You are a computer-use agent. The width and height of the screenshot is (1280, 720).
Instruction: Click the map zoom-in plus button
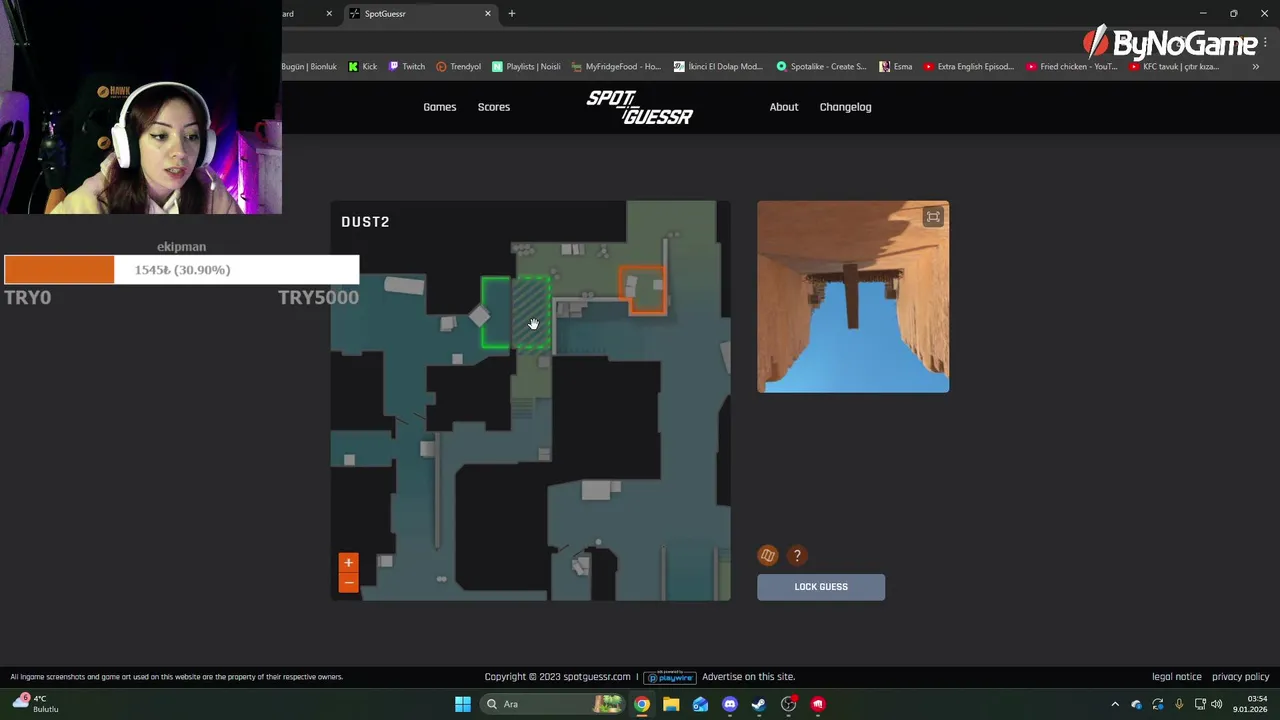click(348, 563)
